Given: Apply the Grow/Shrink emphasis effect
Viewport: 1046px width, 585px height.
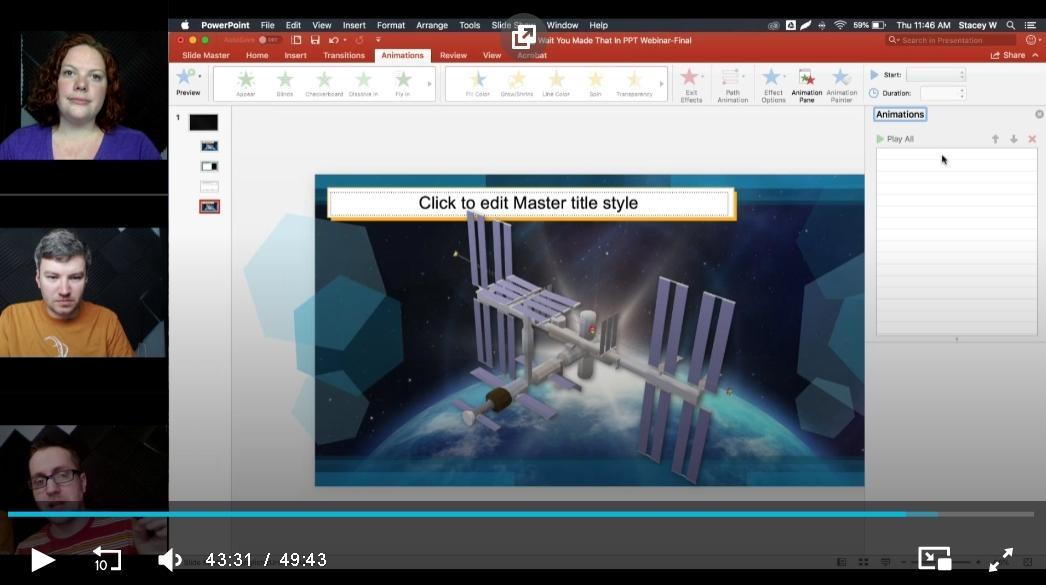Looking at the screenshot, I should 517,84.
